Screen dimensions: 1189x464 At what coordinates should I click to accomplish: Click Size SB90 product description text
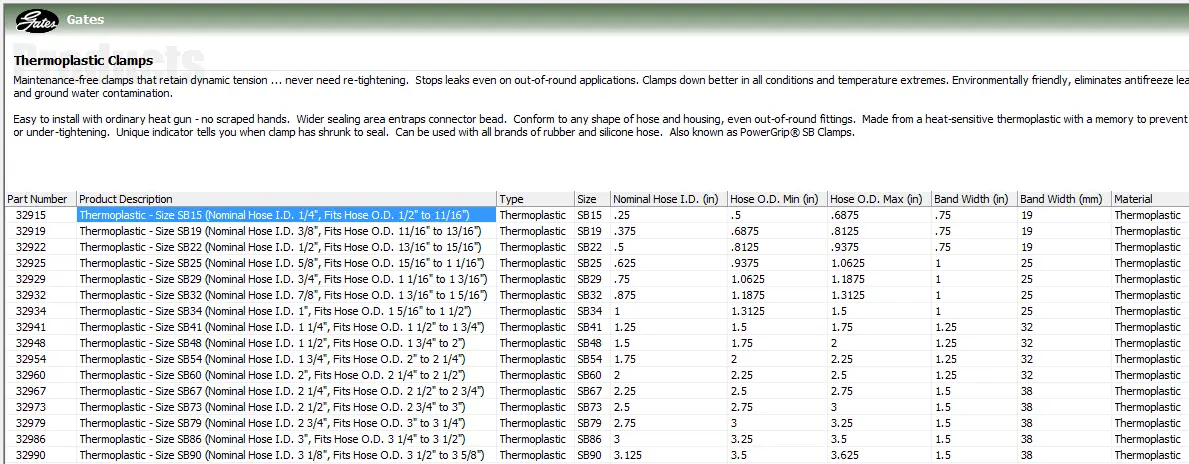[282, 455]
